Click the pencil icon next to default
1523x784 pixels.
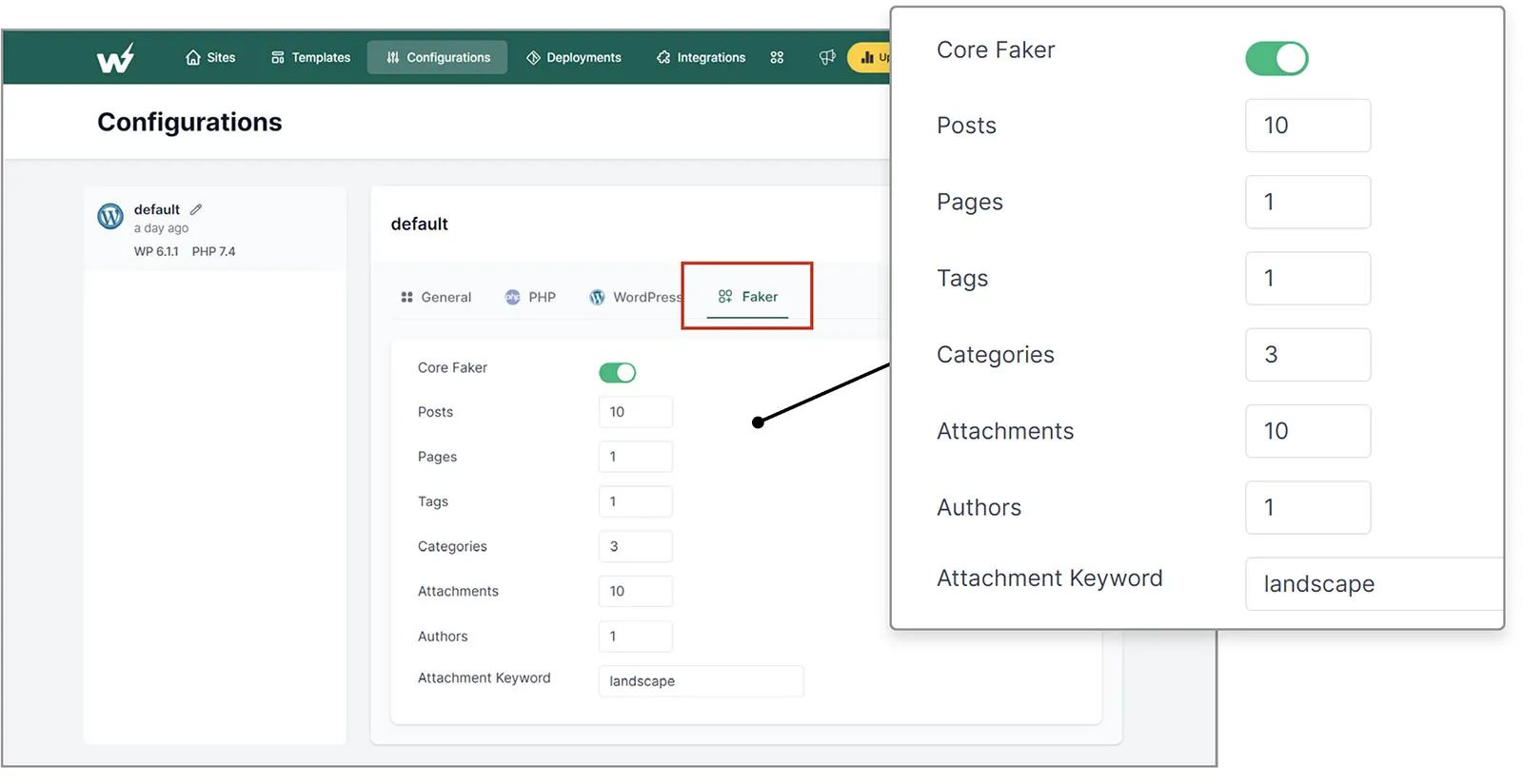196,209
